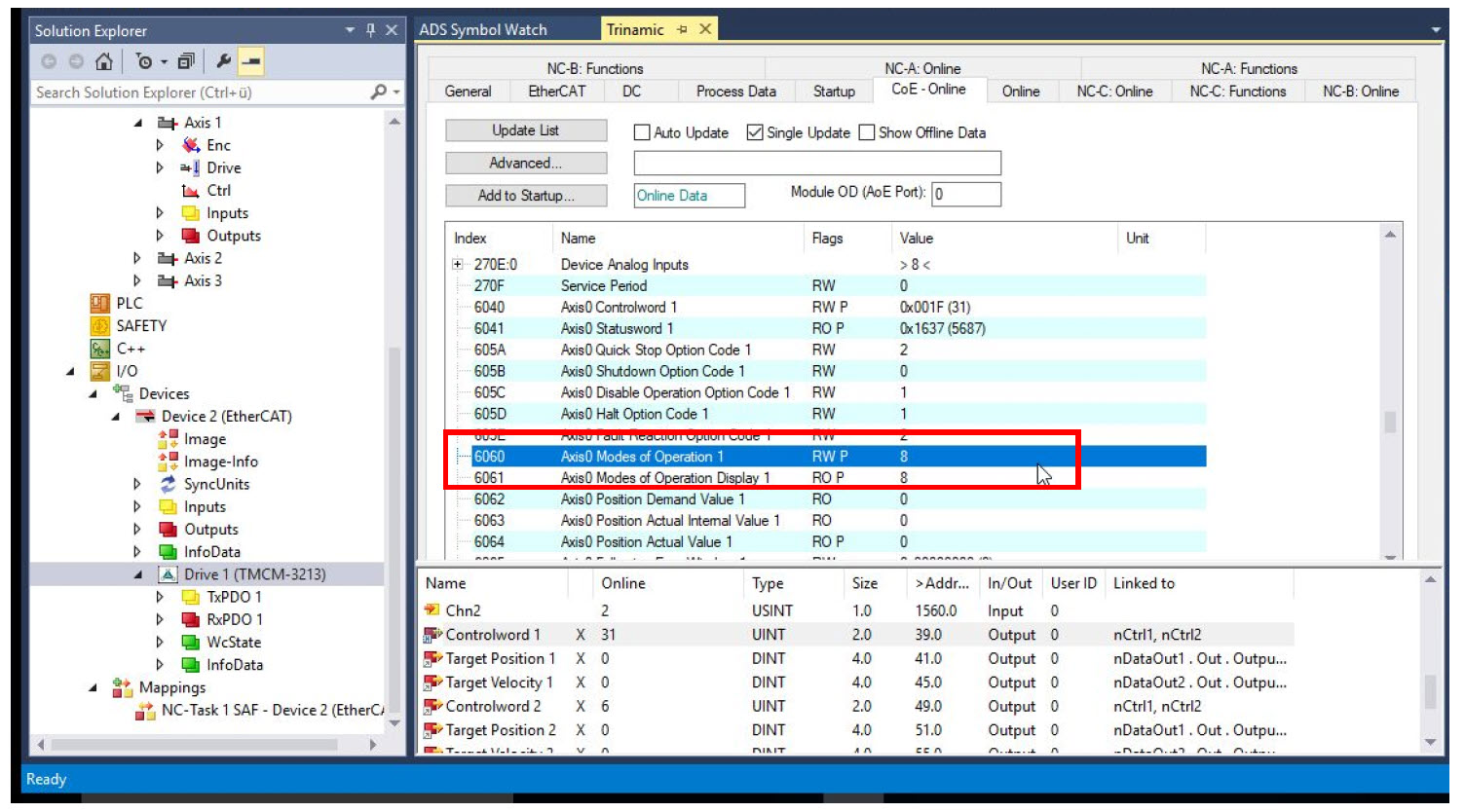Expand the Axis 2 tree node

pos(137,258)
